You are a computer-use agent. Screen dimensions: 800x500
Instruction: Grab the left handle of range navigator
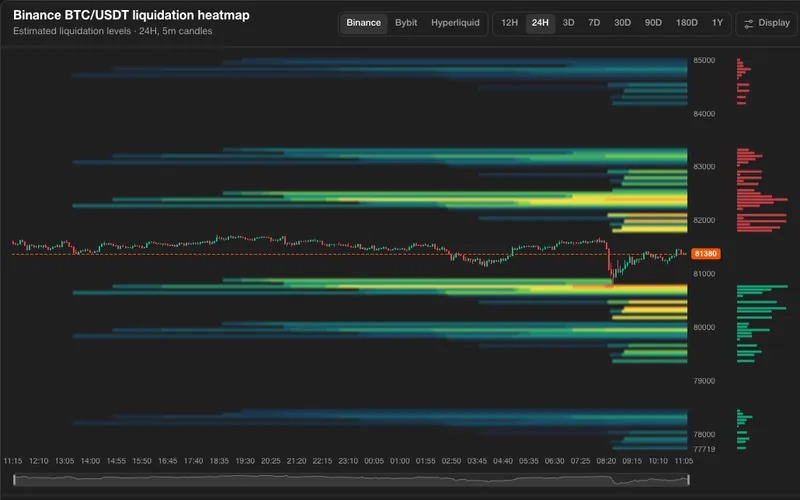click(14, 480)
